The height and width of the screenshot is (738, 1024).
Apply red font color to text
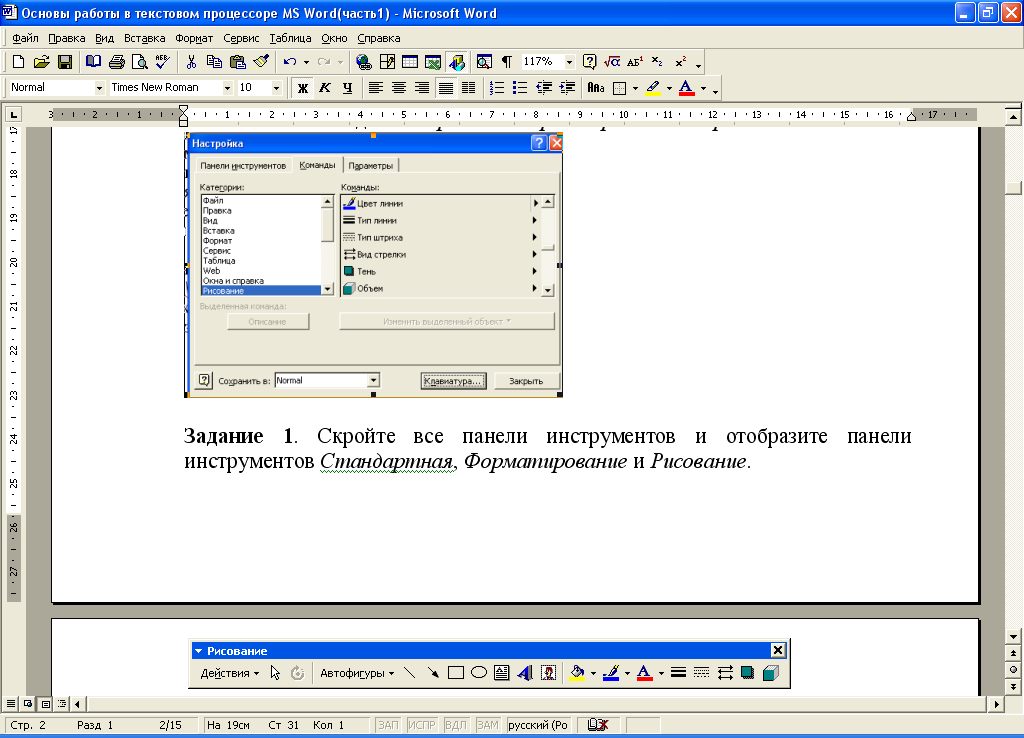click(686, 88)
